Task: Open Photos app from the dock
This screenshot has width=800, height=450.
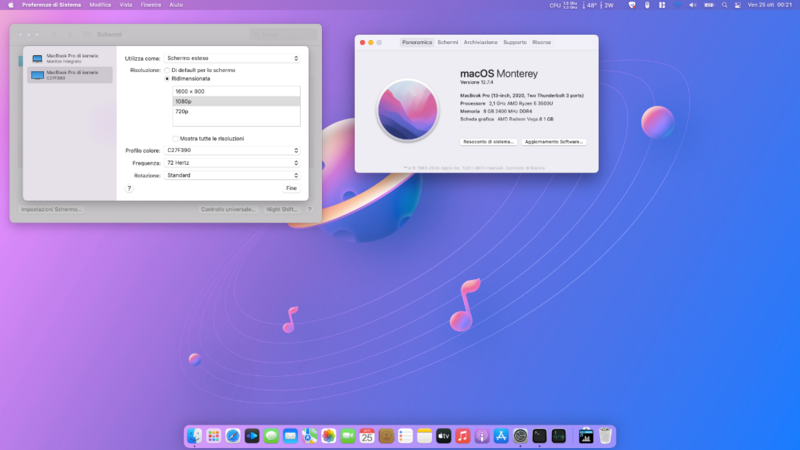Action: (x=328, y=436)
